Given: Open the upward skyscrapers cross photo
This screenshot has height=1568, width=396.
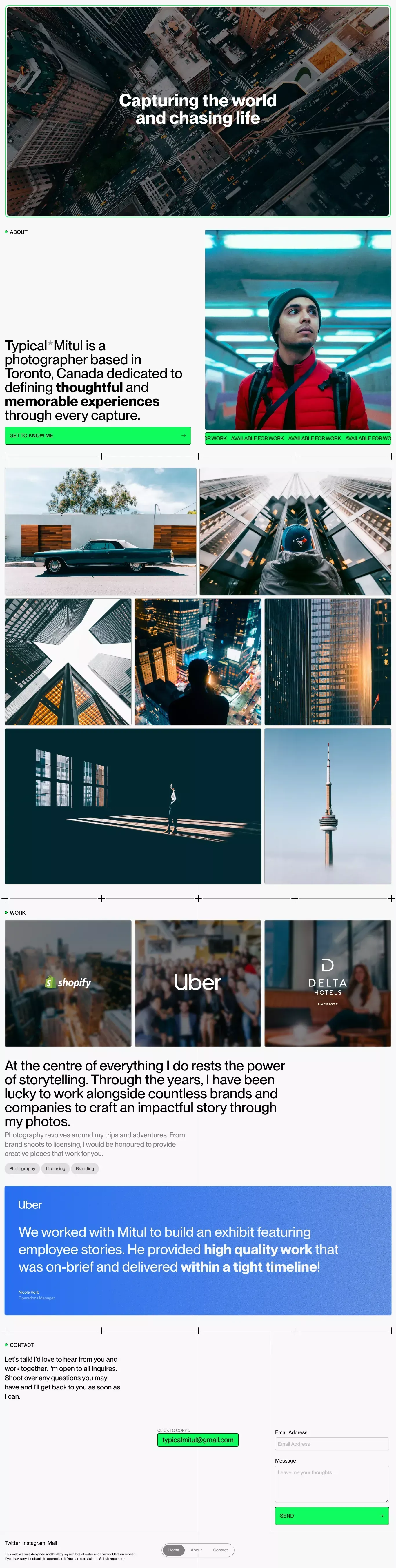Looking at the screenshot, I should [68, 662].
